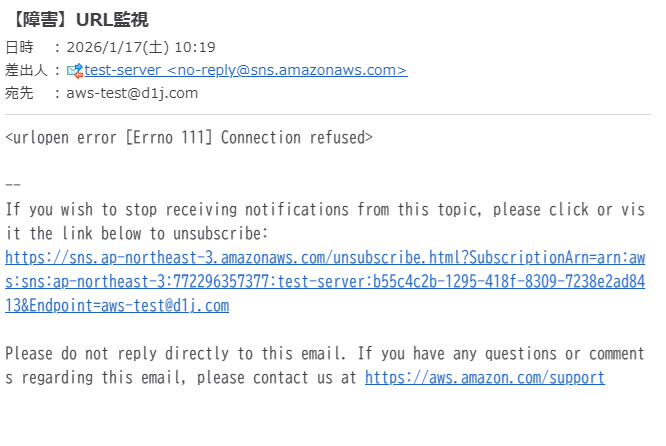Click the received date 2026/1/17(土) 10:19
The width and height of the screenshot is (666, 446).
[x=140, y=47]
